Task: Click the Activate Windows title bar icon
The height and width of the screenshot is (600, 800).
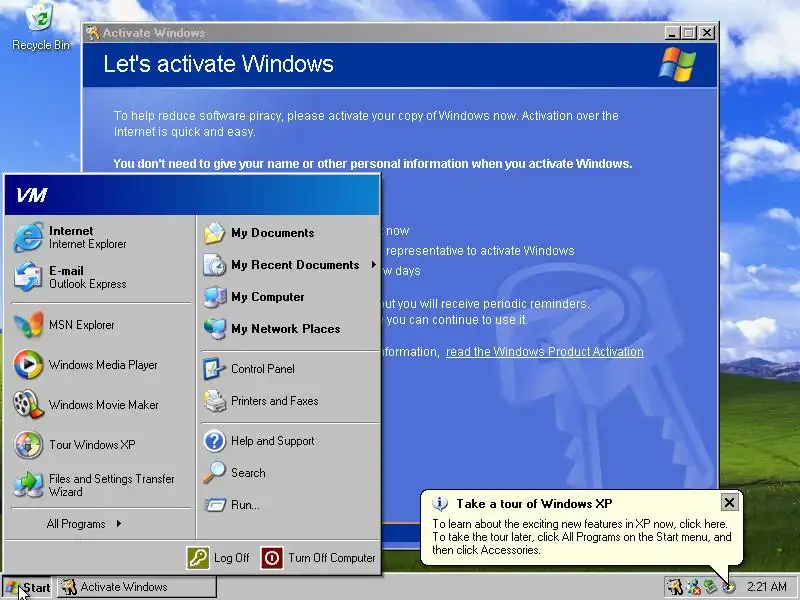Action: (92, 33)
